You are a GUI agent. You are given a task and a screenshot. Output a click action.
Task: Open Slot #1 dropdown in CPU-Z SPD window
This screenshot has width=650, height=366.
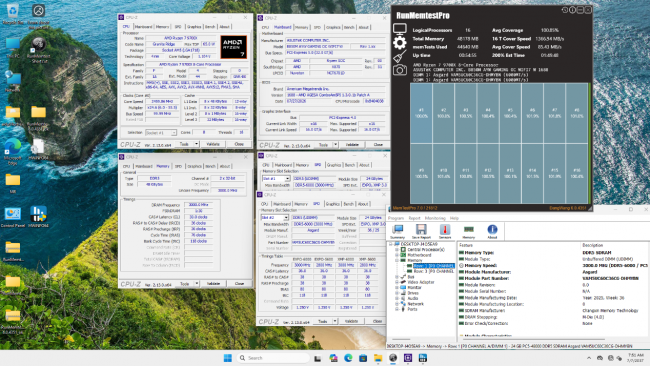pos(287,178)
